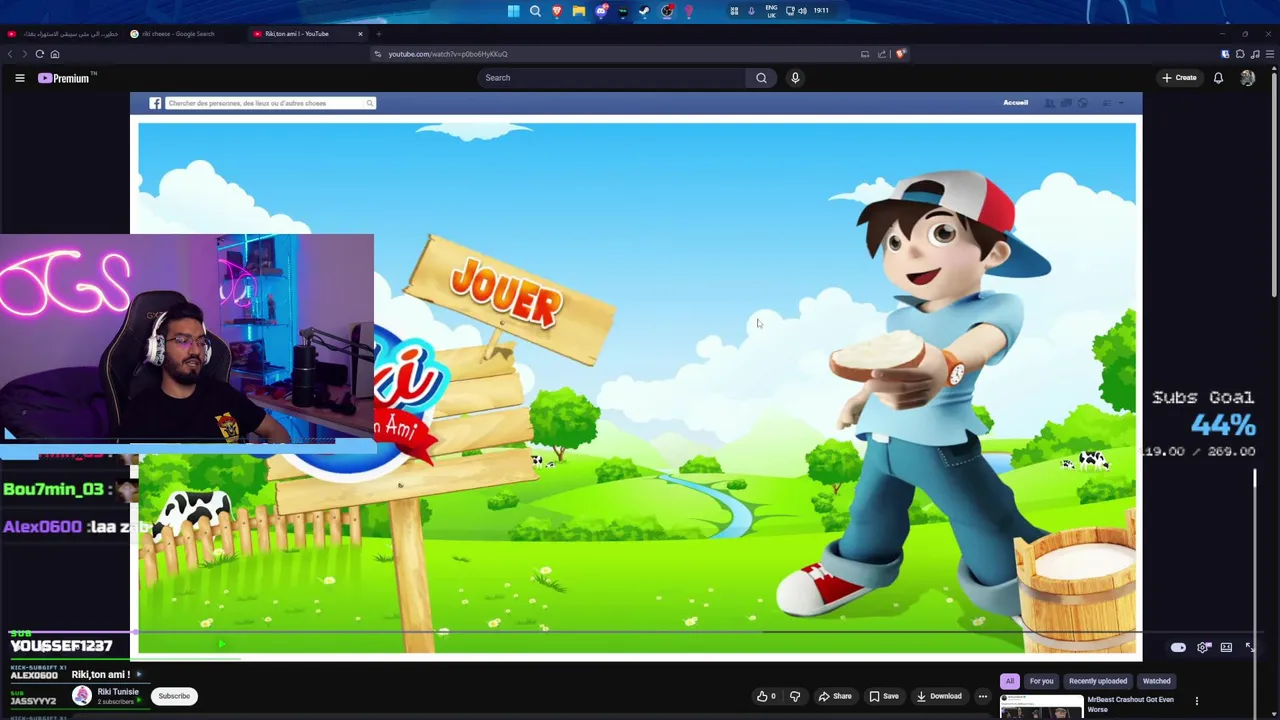Viewport: 1280px width, 720px height.
Task: Open more actions ellipsis under video
Action: [x=983, y=696]
